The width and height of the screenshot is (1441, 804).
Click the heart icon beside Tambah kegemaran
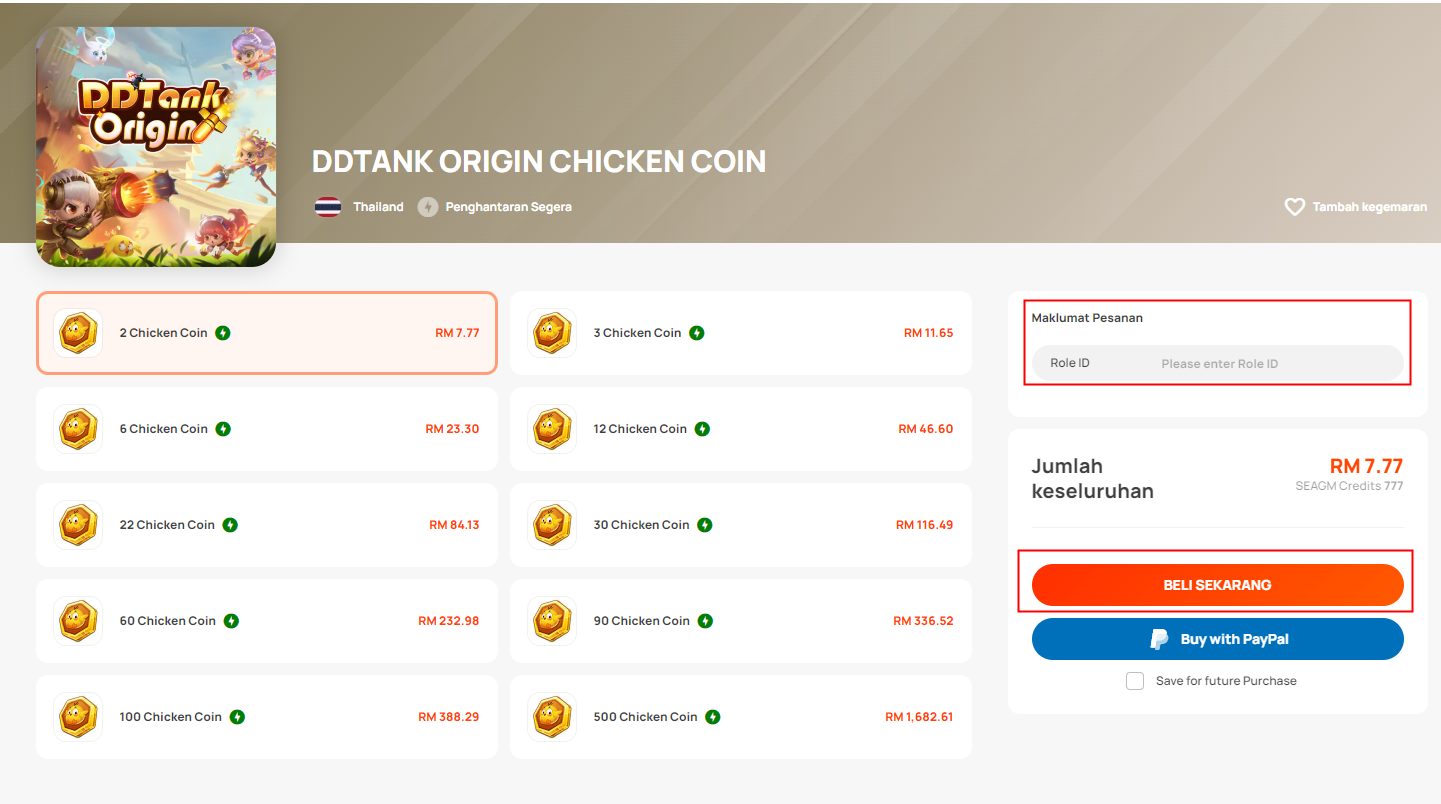pos(1294,207)
